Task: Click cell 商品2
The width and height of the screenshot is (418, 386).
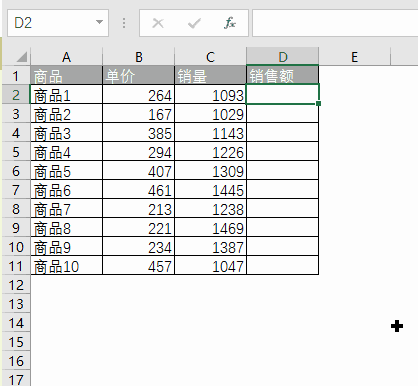Action: point(66,113)
